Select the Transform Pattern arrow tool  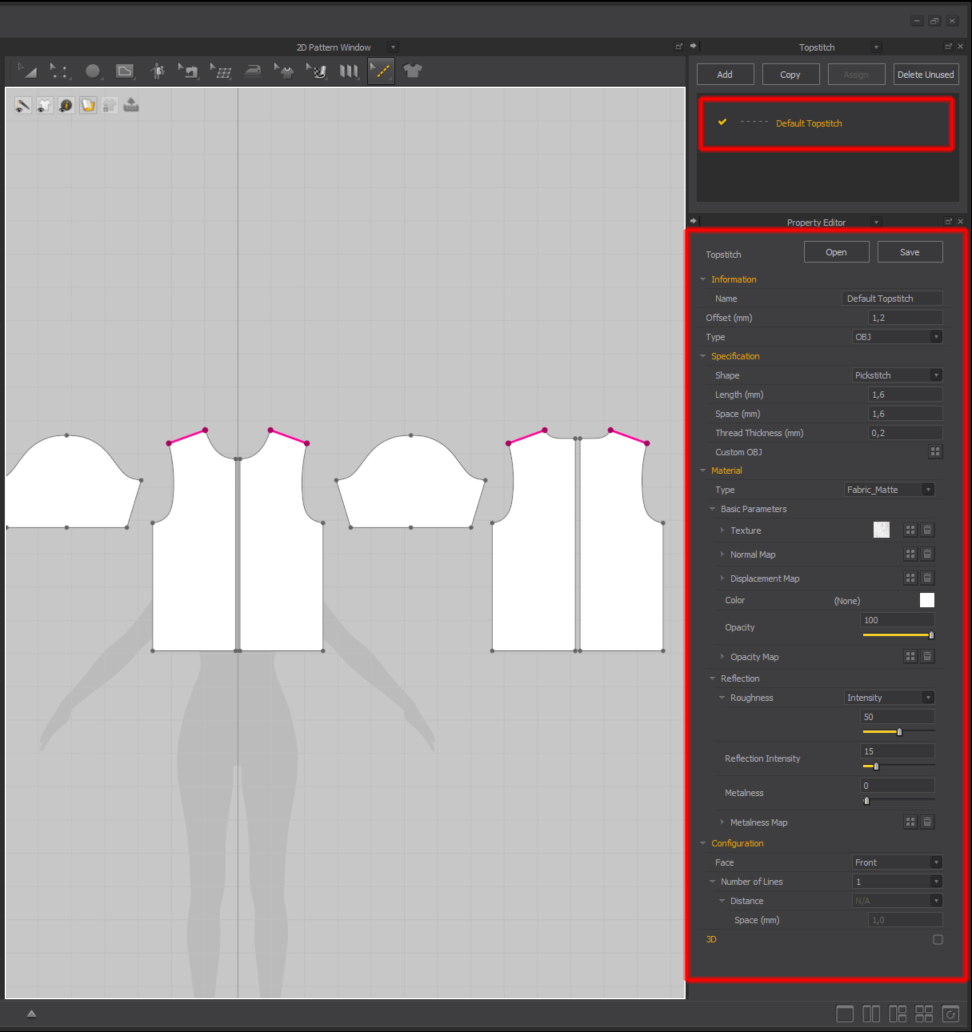27,71
